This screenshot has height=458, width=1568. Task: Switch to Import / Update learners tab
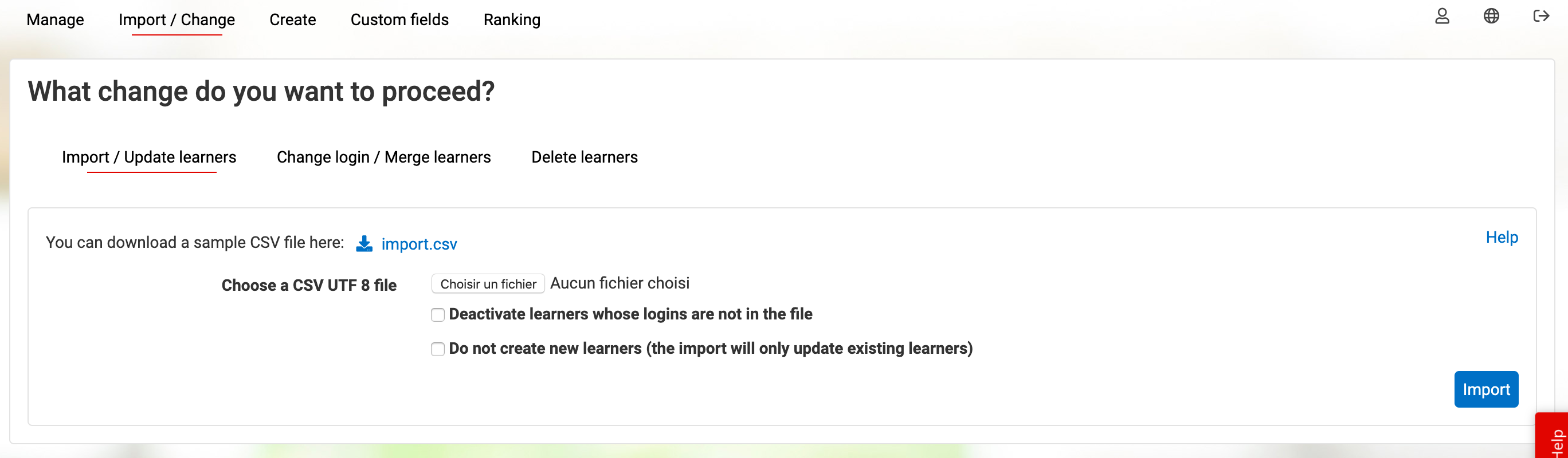pos(149,157)
